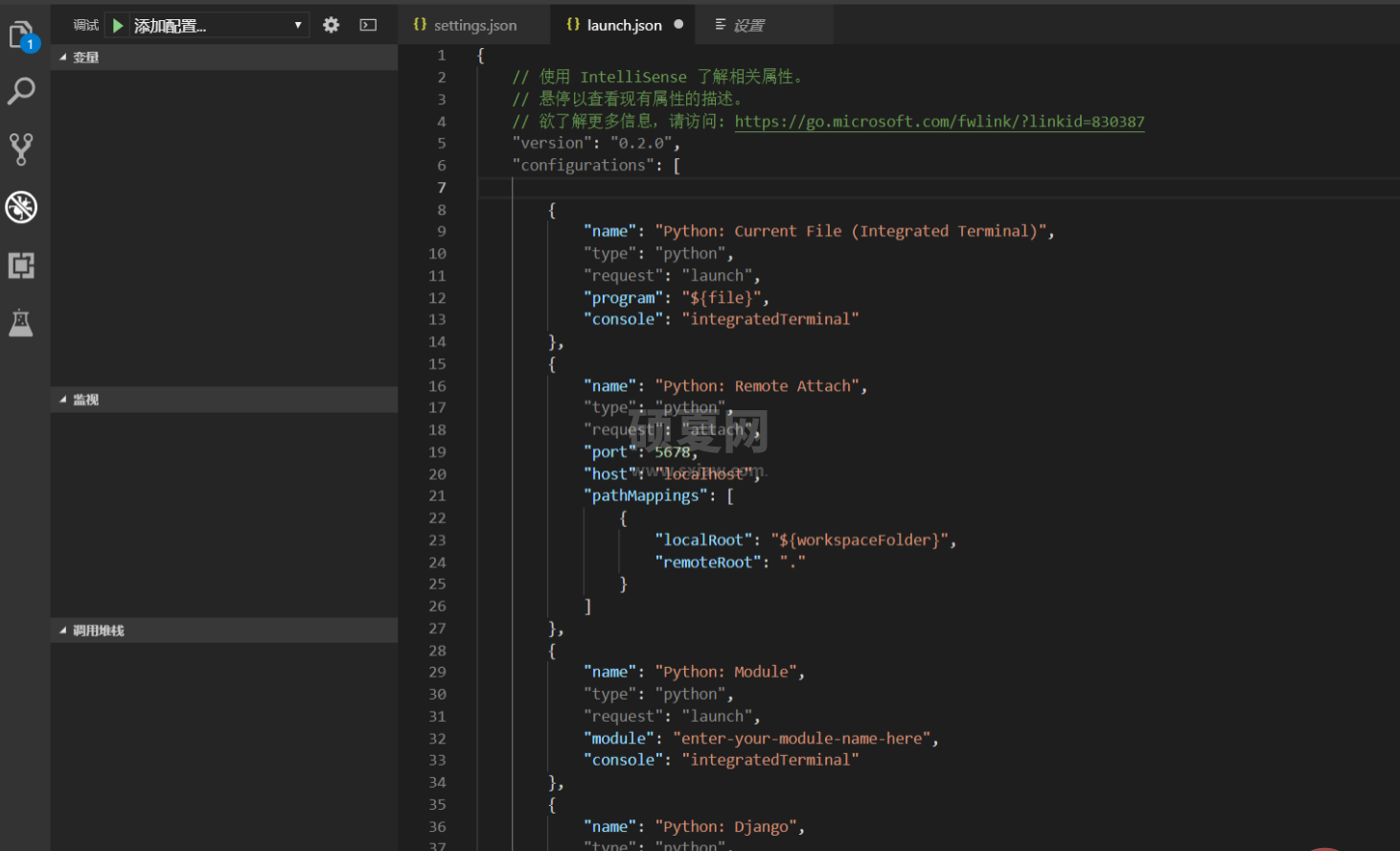Image resolution: width=1400 pixels, height=851 pixels.
Task: Open the debug console icon
Action: click(x=368, y=25)
